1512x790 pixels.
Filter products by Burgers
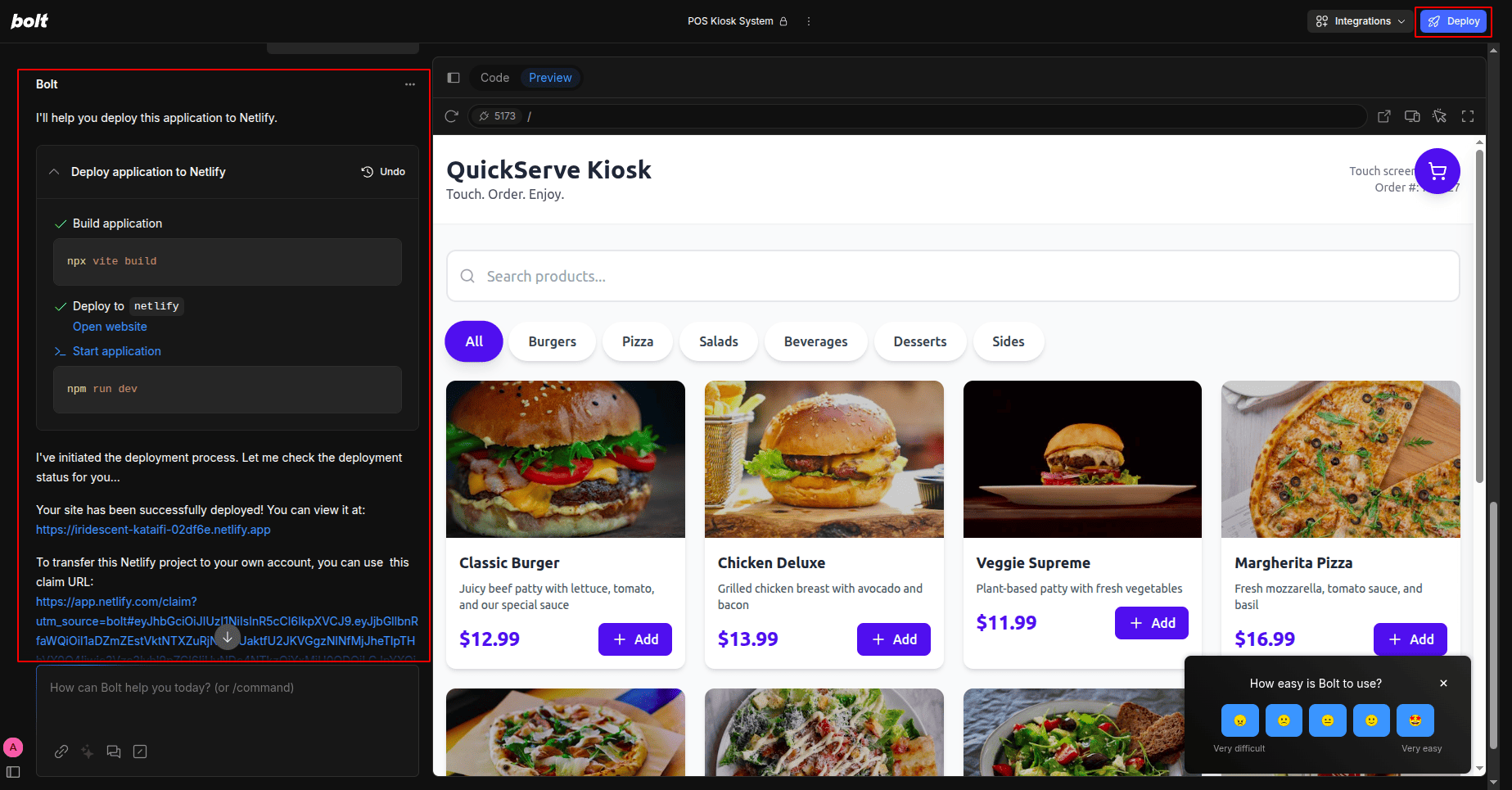[x=553, y=341]
